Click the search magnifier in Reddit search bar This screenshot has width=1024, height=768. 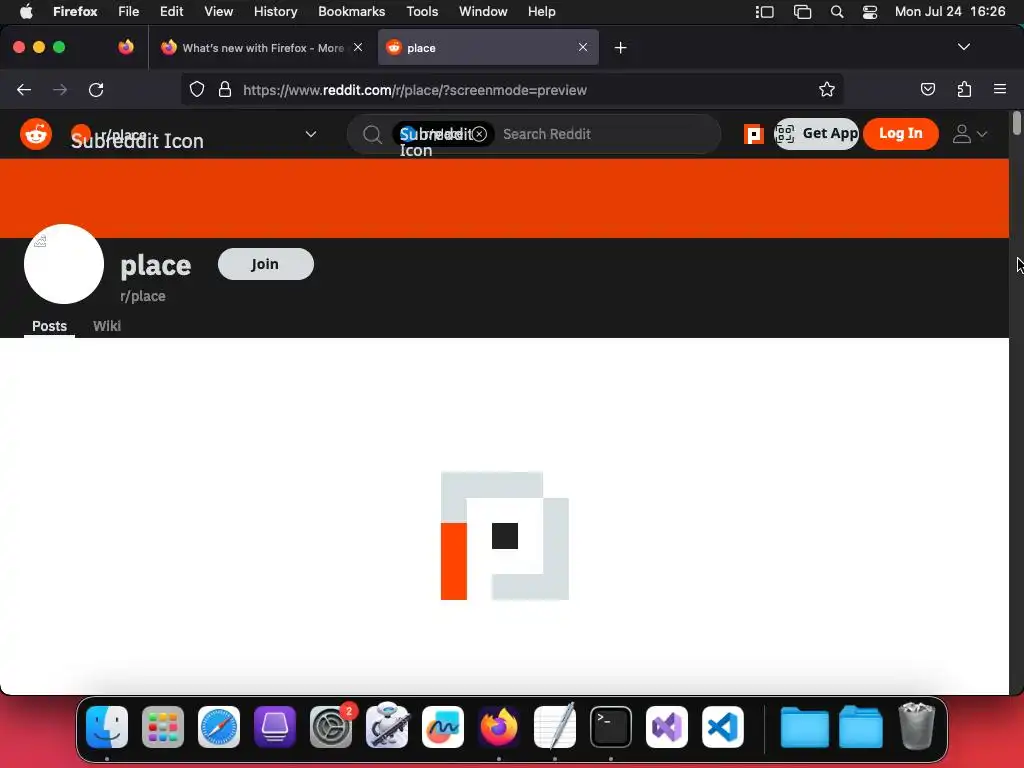372,135
